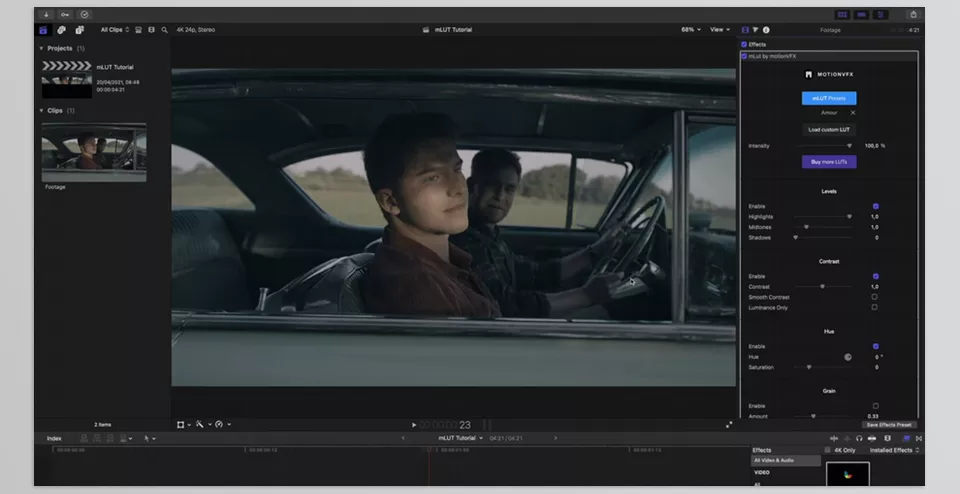The image size is (960, 494).
Task: Open the All Clips filter dropdown
Action: point(115,29)
